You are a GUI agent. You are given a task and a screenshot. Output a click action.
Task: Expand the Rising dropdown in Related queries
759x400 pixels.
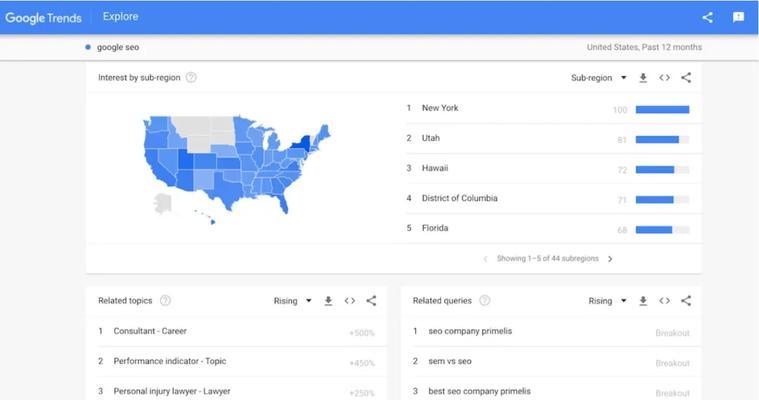coord(607,301)
